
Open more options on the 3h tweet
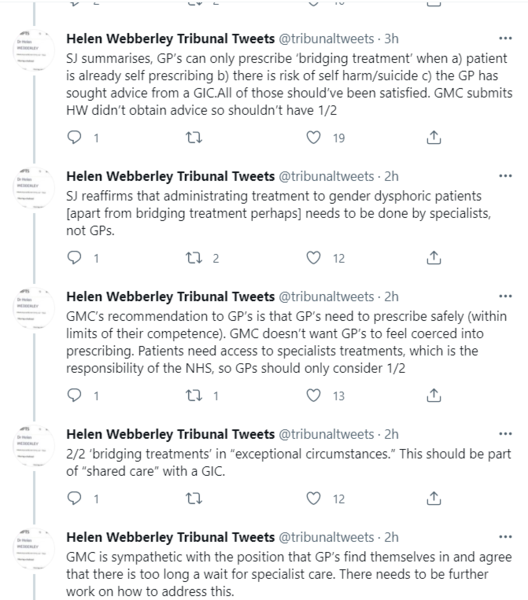505,38
